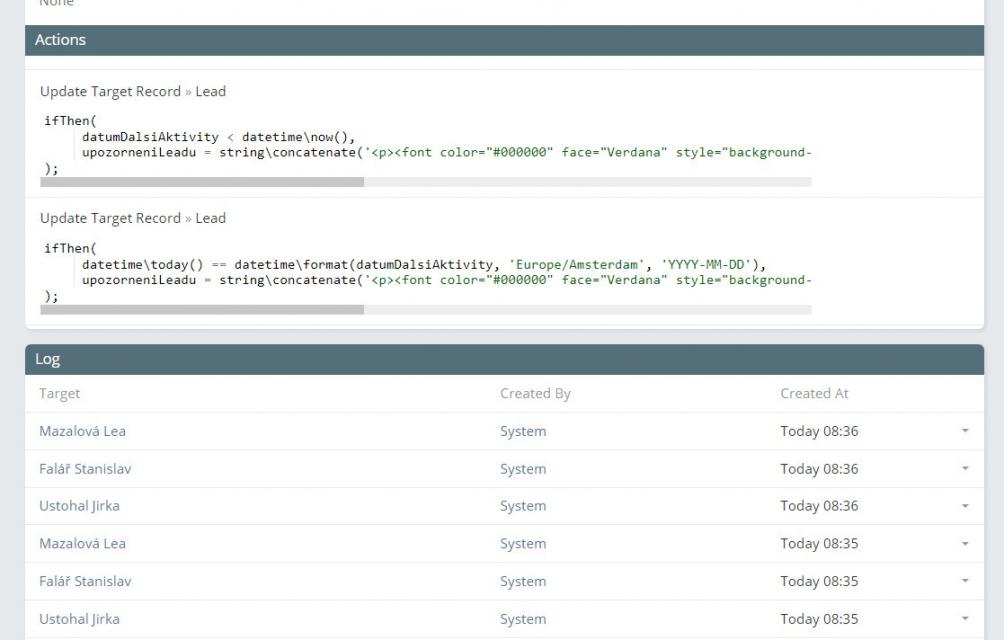
Task: Click Falář Stanislav link logged at 08:35
Action: coord(85,581)
